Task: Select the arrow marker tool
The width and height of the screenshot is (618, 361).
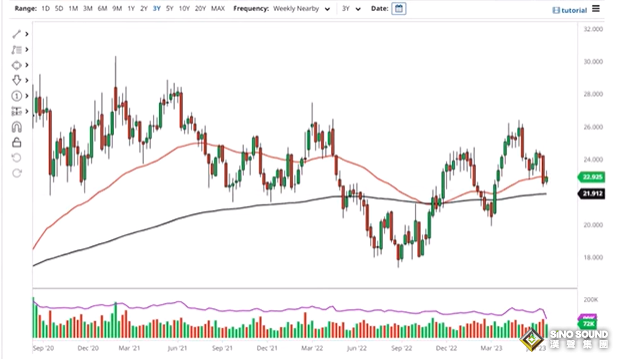Action: (x=16, y=80)
